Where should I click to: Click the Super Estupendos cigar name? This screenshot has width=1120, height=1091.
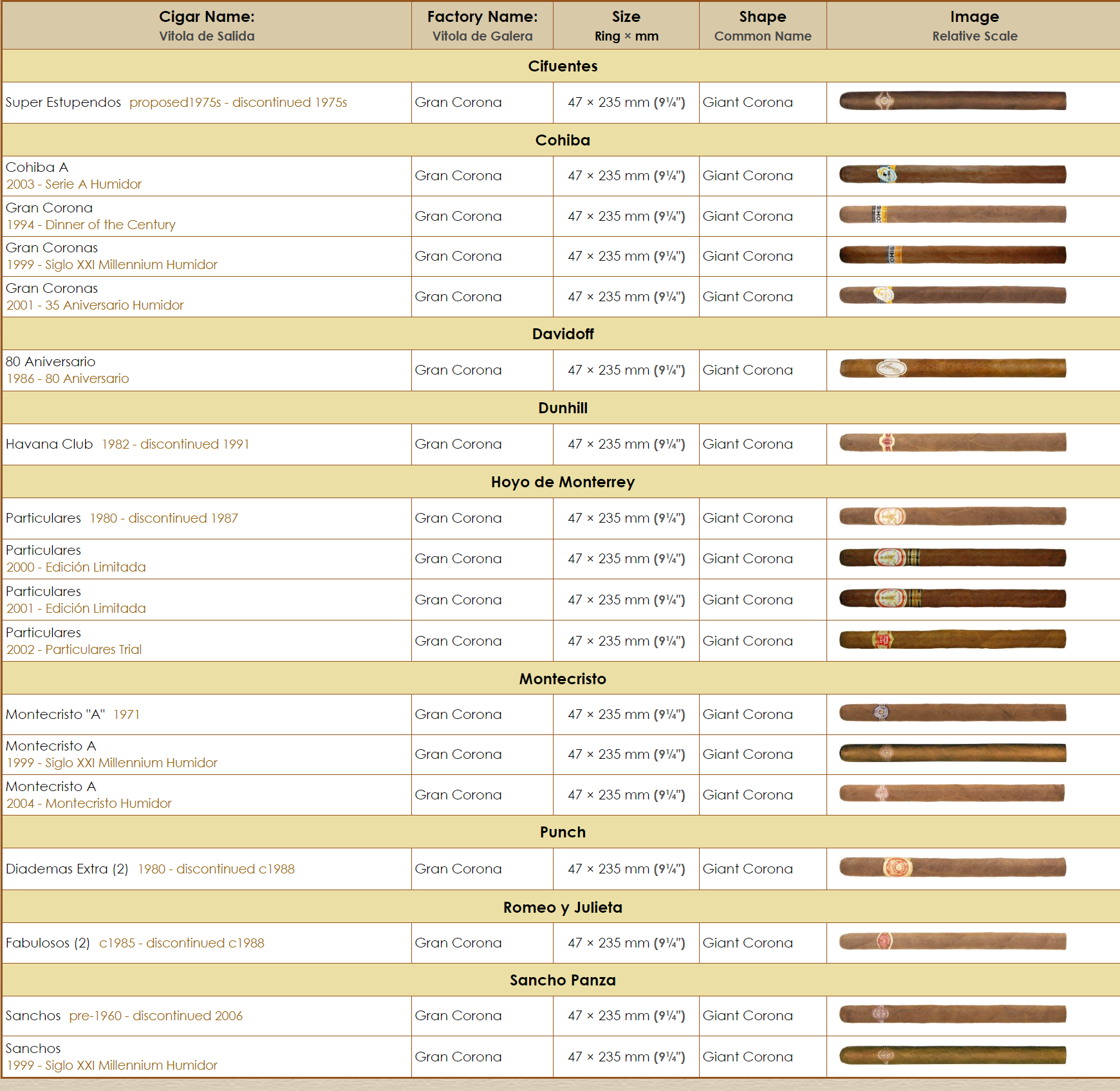tap(63, 102)
